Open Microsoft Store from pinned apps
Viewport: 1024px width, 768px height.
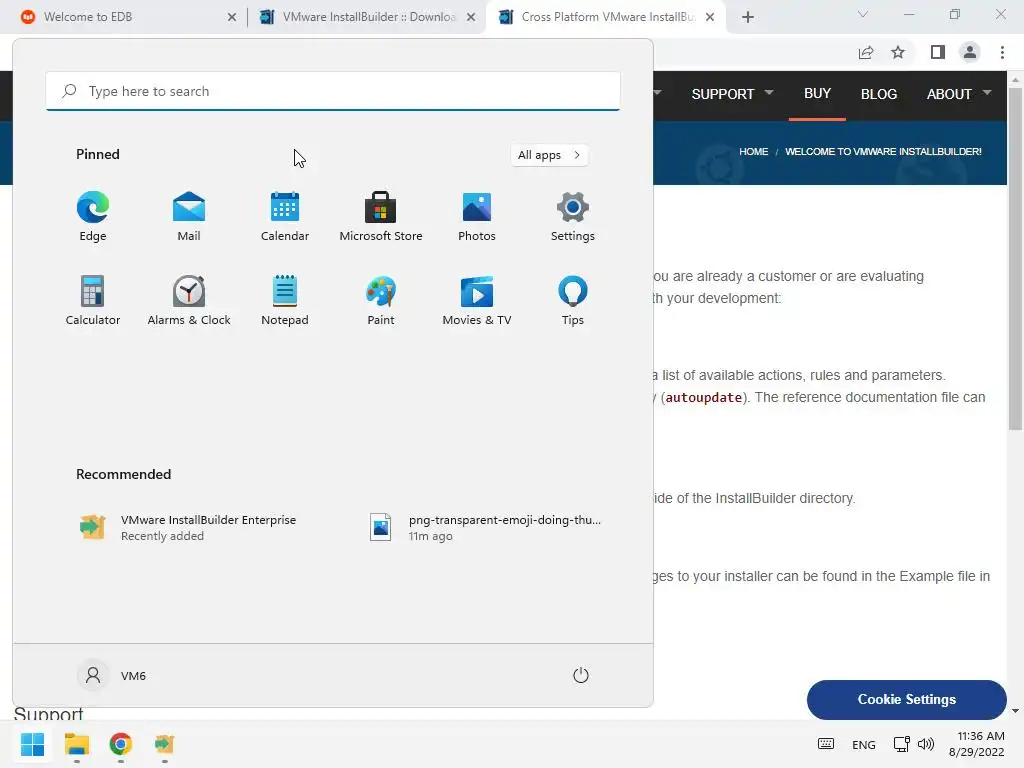(x=381, y=216)
